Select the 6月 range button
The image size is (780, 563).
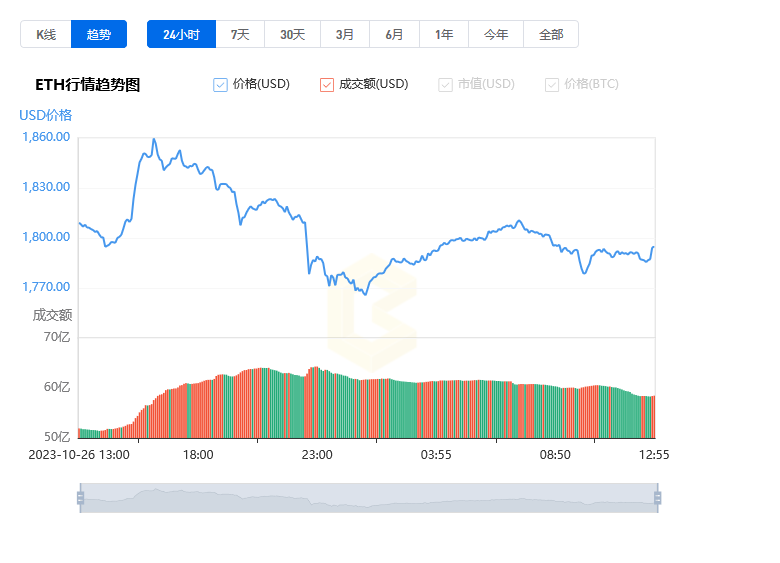pos(394,34)
